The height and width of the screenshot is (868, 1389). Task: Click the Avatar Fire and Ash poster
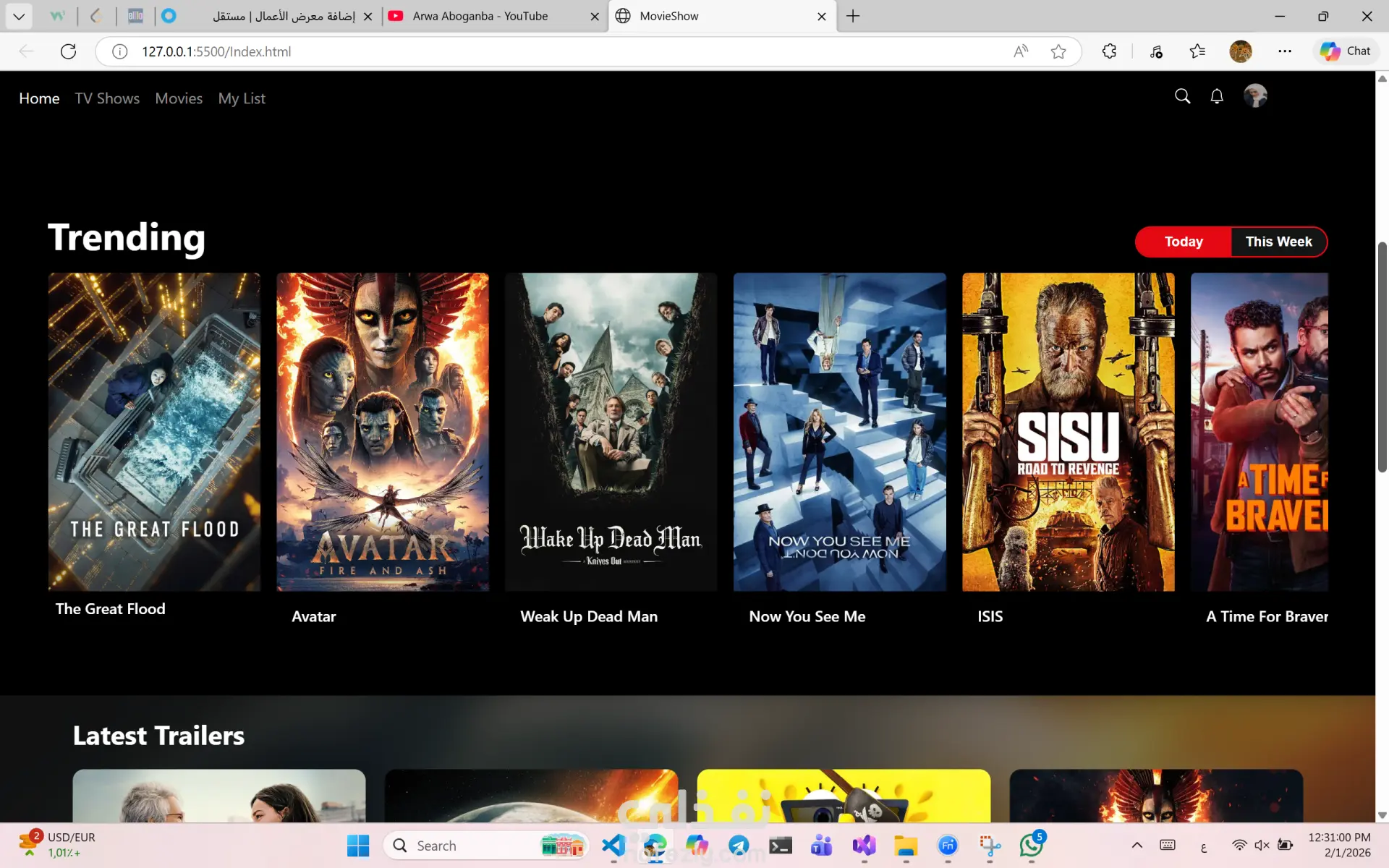383,432
